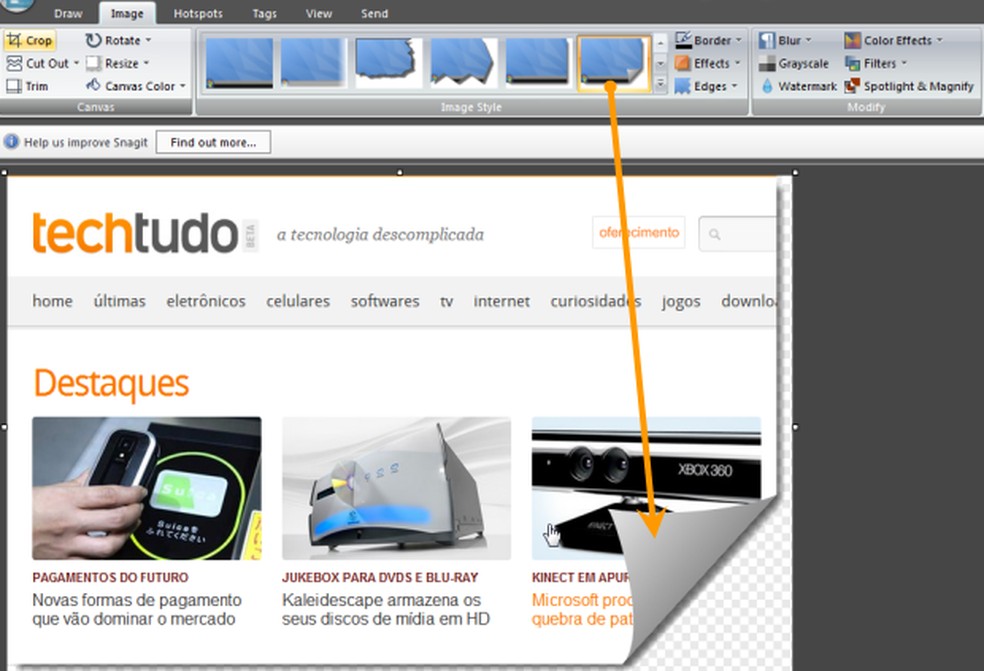Select the sawtooth-edge image style thumbnail
The image size is (984, 671).
pyautogui.click(x=463, y=62)
